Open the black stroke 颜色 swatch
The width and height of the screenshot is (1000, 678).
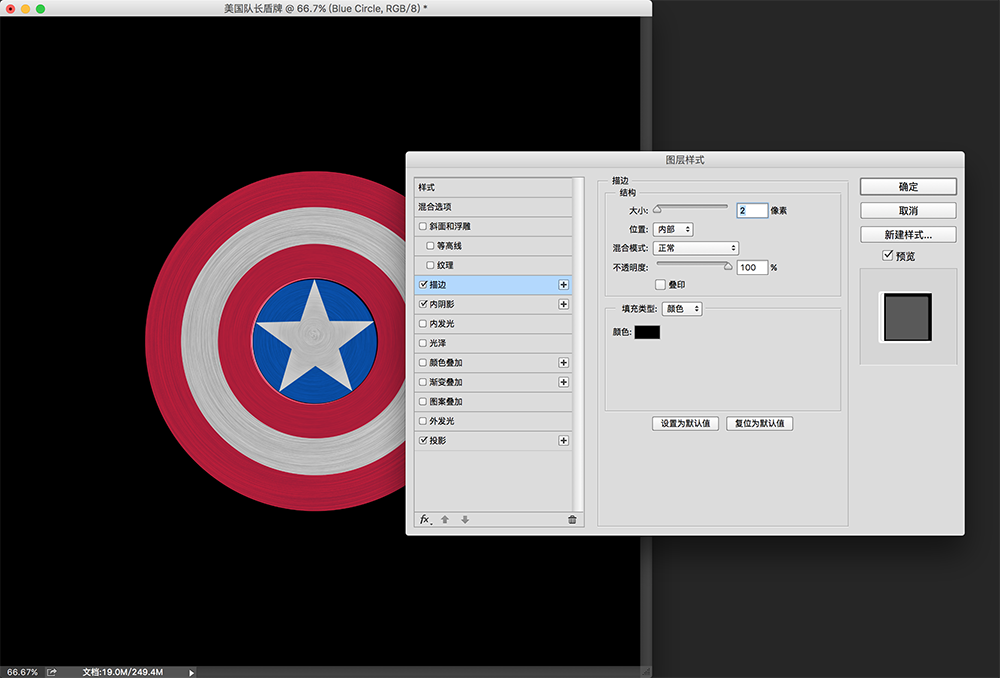pyautogui.click(x=647, y=332)
